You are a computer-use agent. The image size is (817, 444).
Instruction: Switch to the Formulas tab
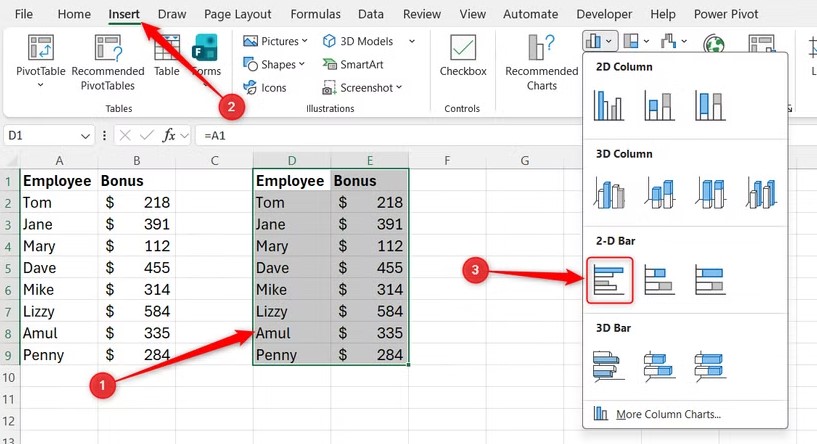[x=315, y=14]
